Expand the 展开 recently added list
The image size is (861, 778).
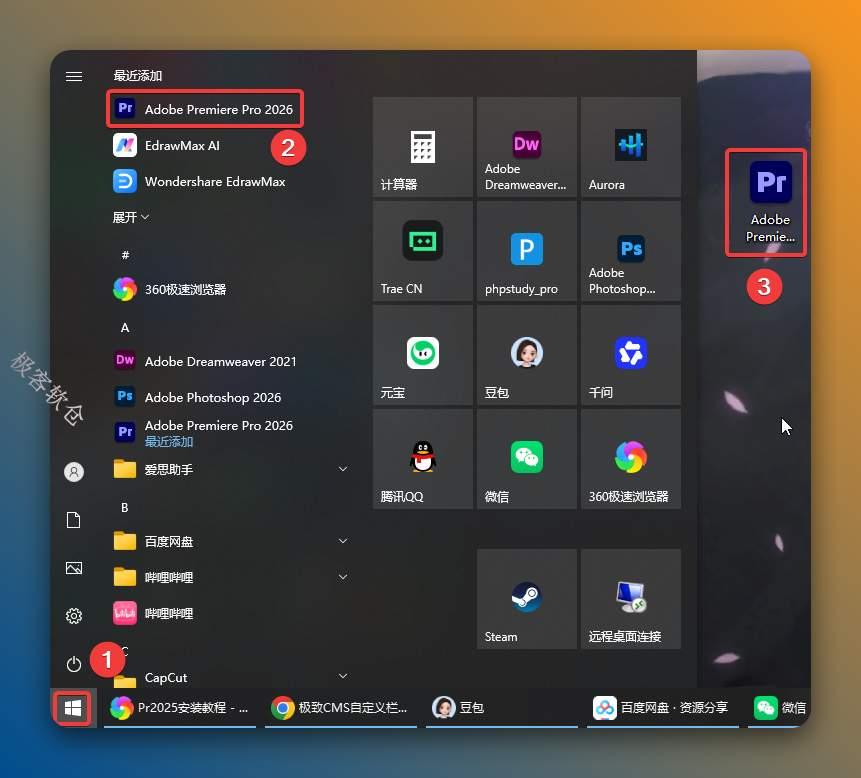click(131, 217)
